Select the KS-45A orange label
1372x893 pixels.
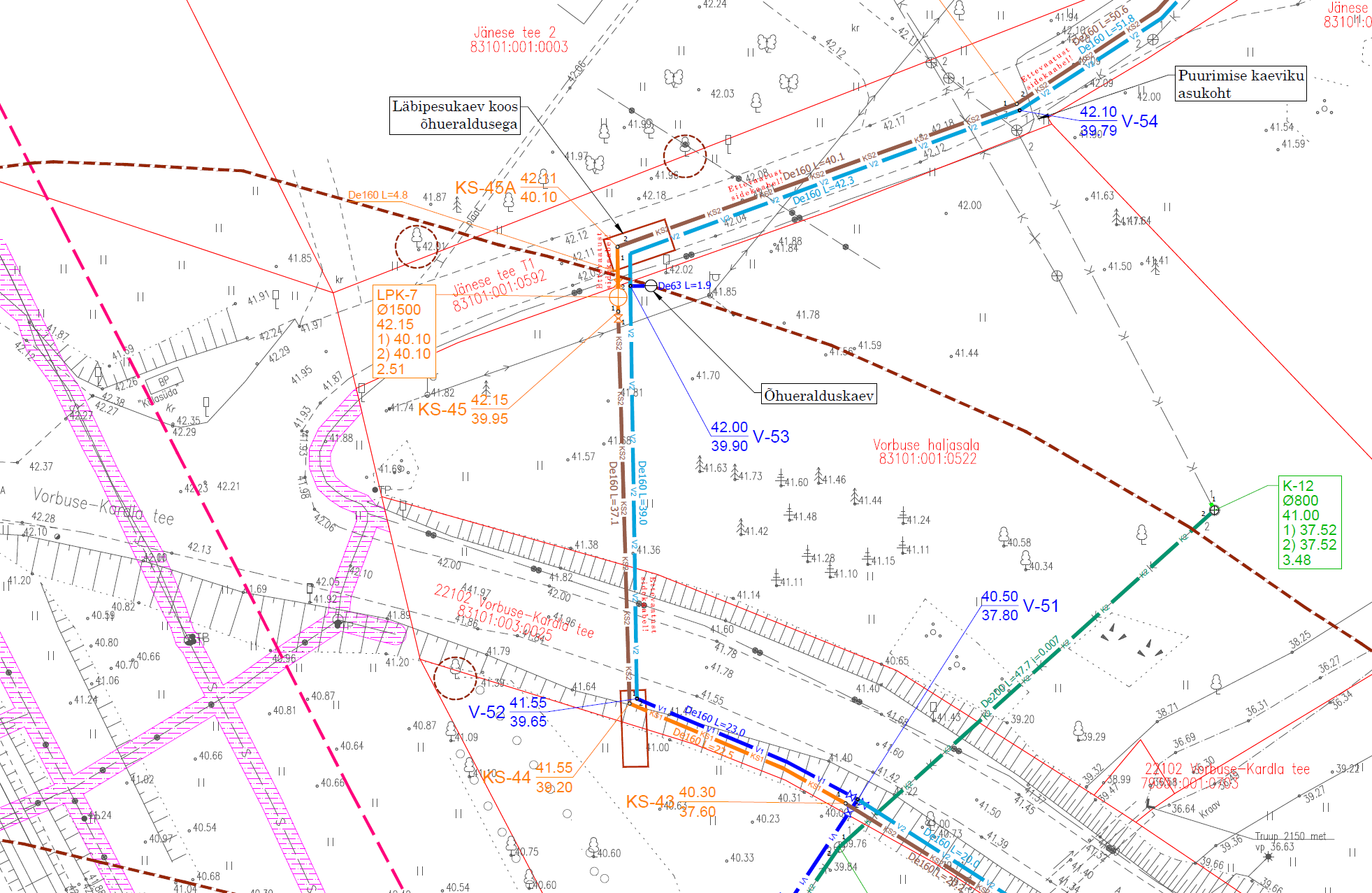485,188
